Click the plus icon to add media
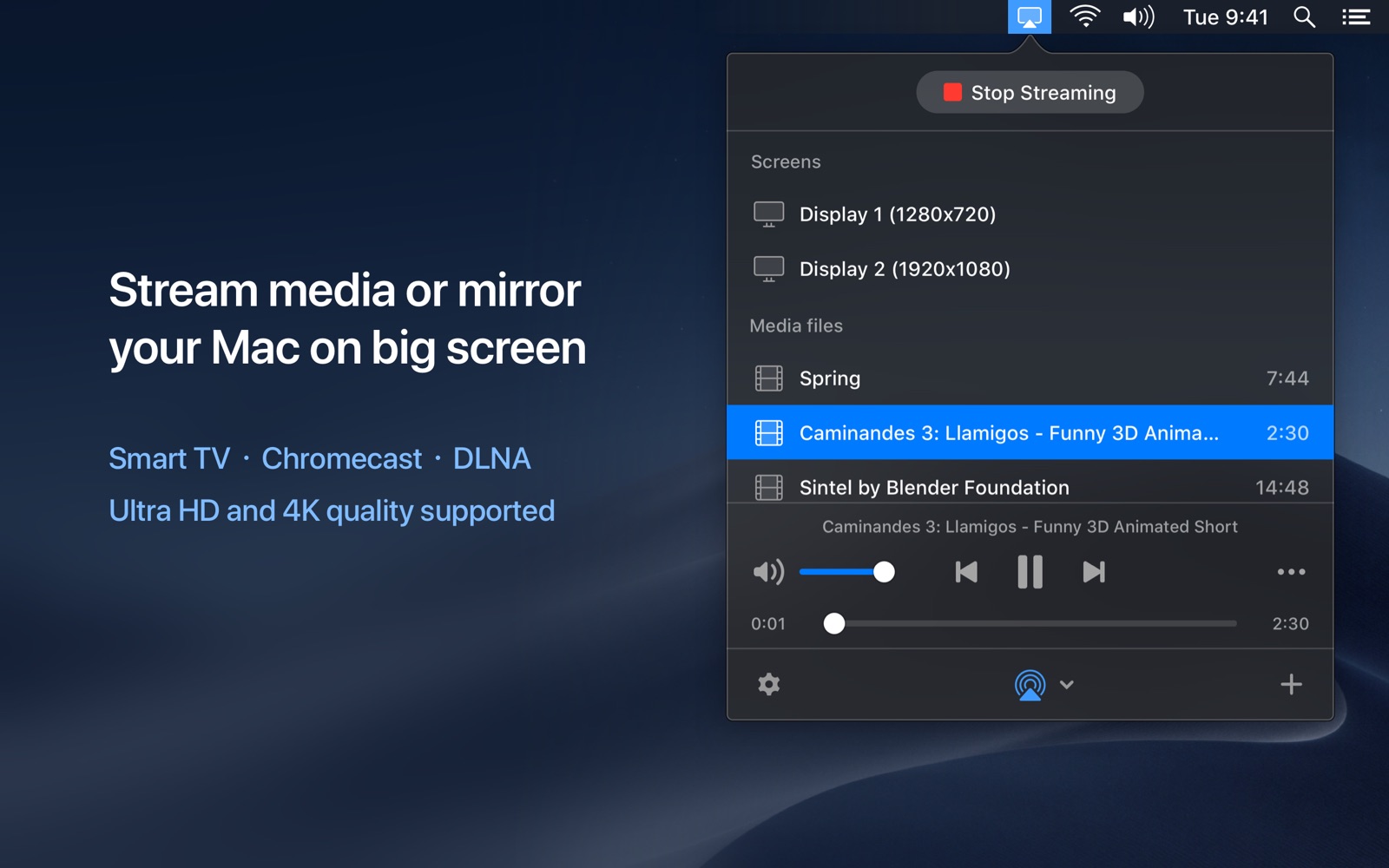 pos(1291,684)
